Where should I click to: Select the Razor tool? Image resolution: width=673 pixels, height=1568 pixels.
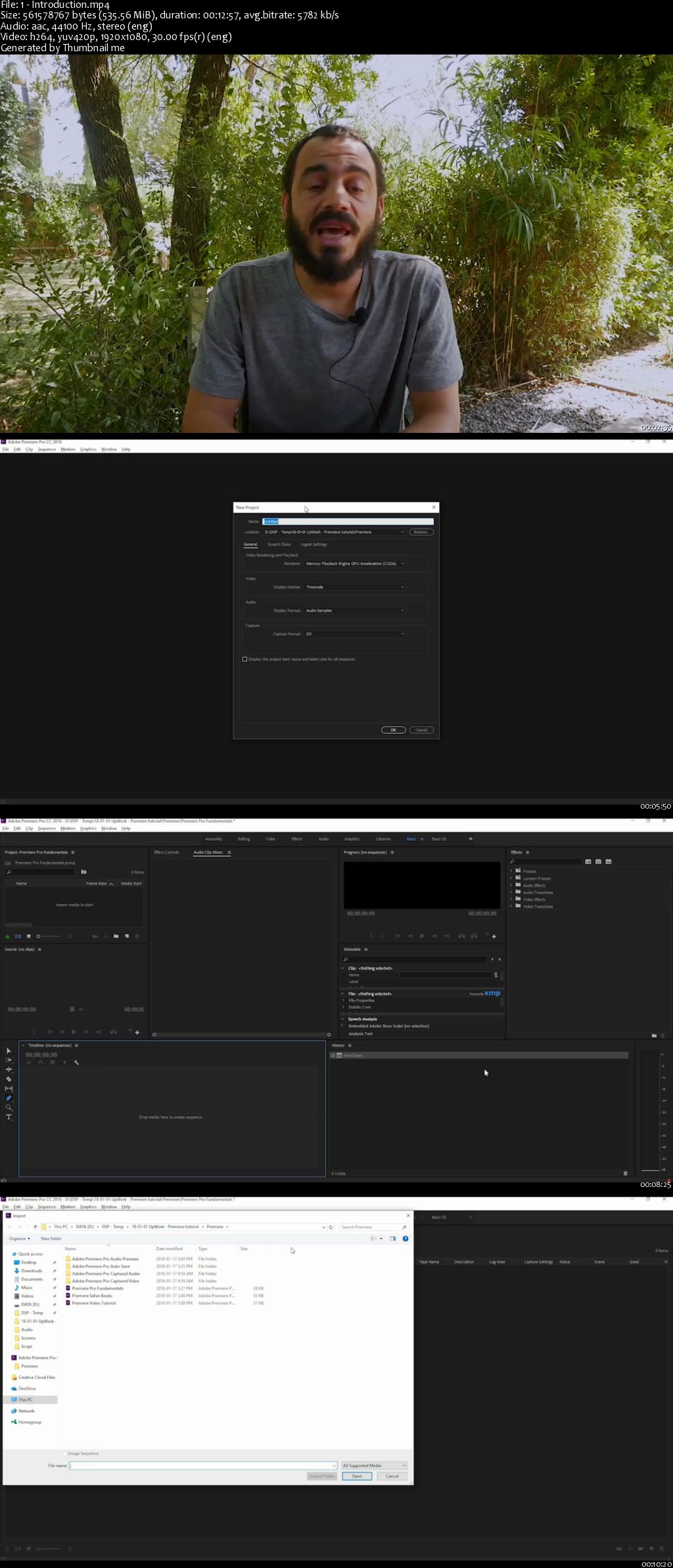click(x=9, y=1079)
